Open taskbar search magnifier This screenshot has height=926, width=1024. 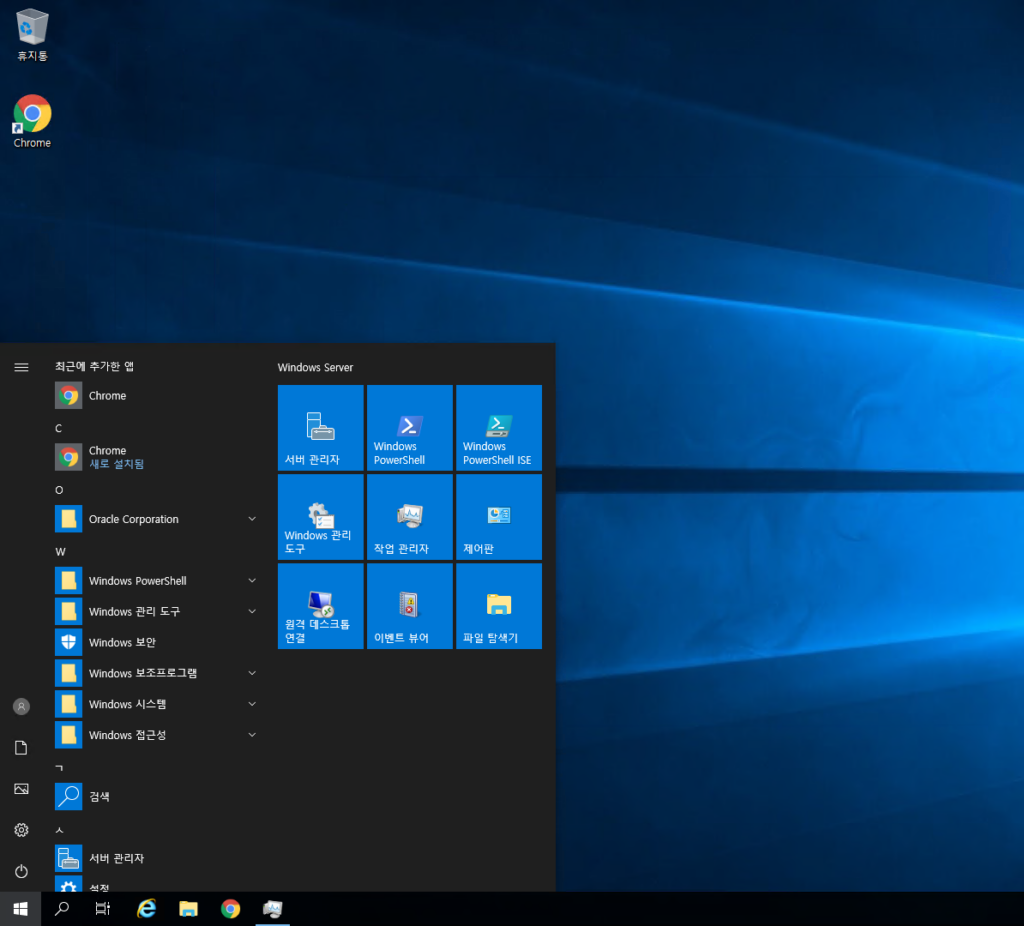[x=62, y=909]
